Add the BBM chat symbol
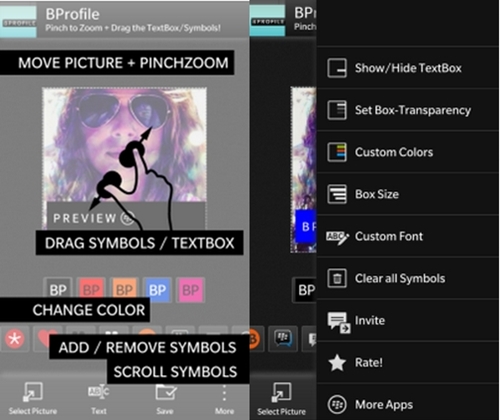Screen dimensions: 500x420 pos(283,339)
